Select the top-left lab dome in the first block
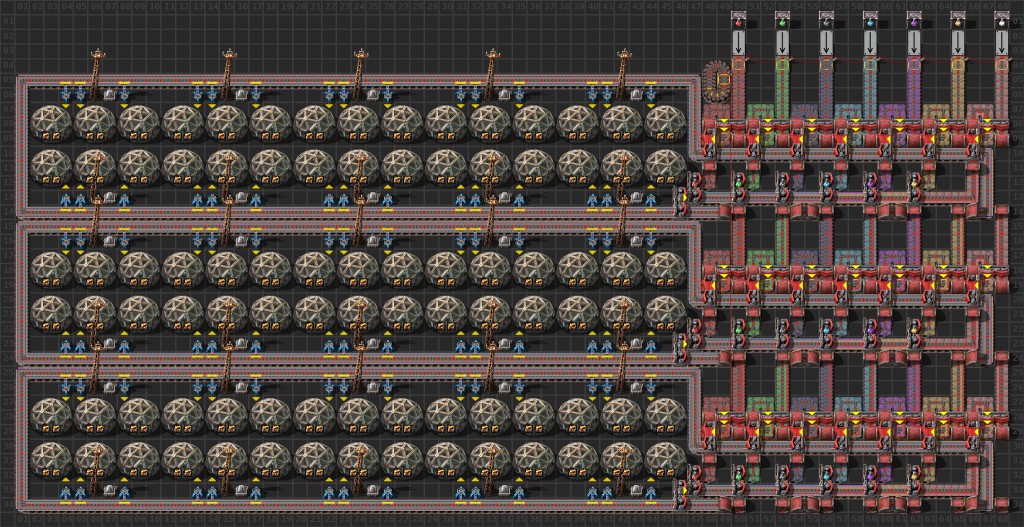Viewport: 1024px width, 527px height. (x=50, y=122)
